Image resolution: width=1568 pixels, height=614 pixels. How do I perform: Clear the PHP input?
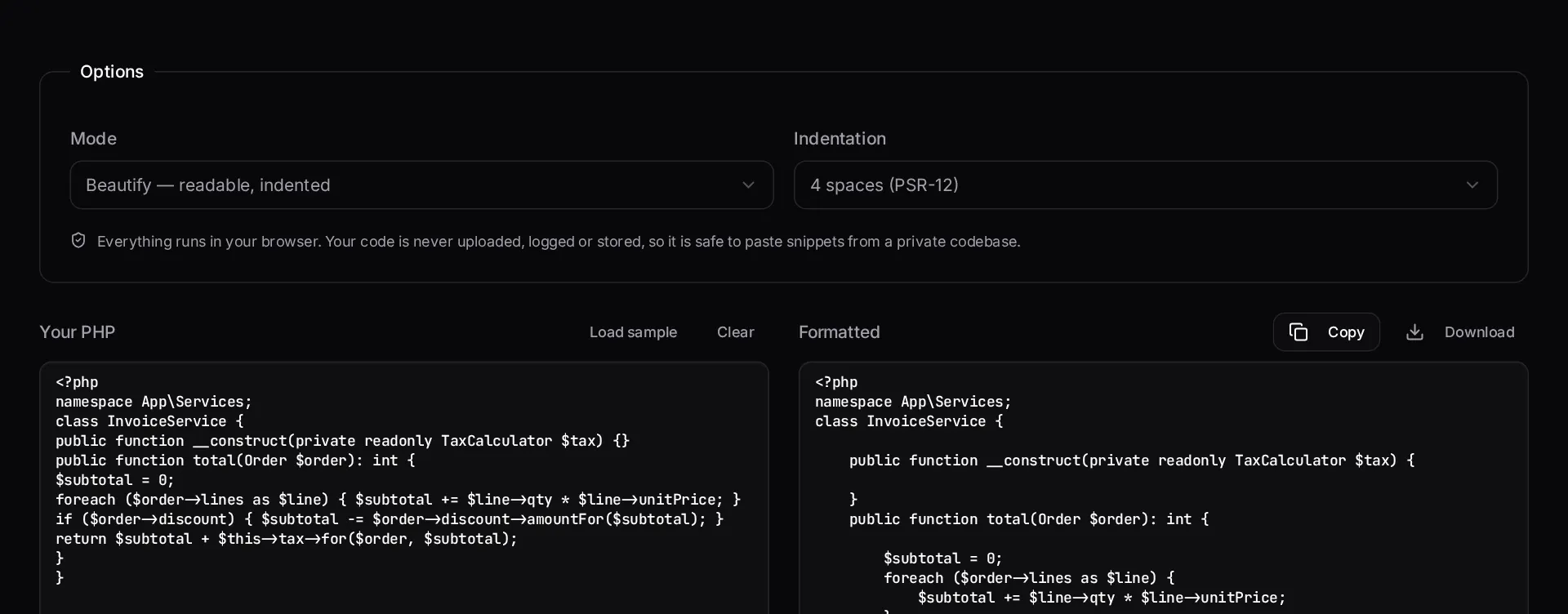[735, 332]
